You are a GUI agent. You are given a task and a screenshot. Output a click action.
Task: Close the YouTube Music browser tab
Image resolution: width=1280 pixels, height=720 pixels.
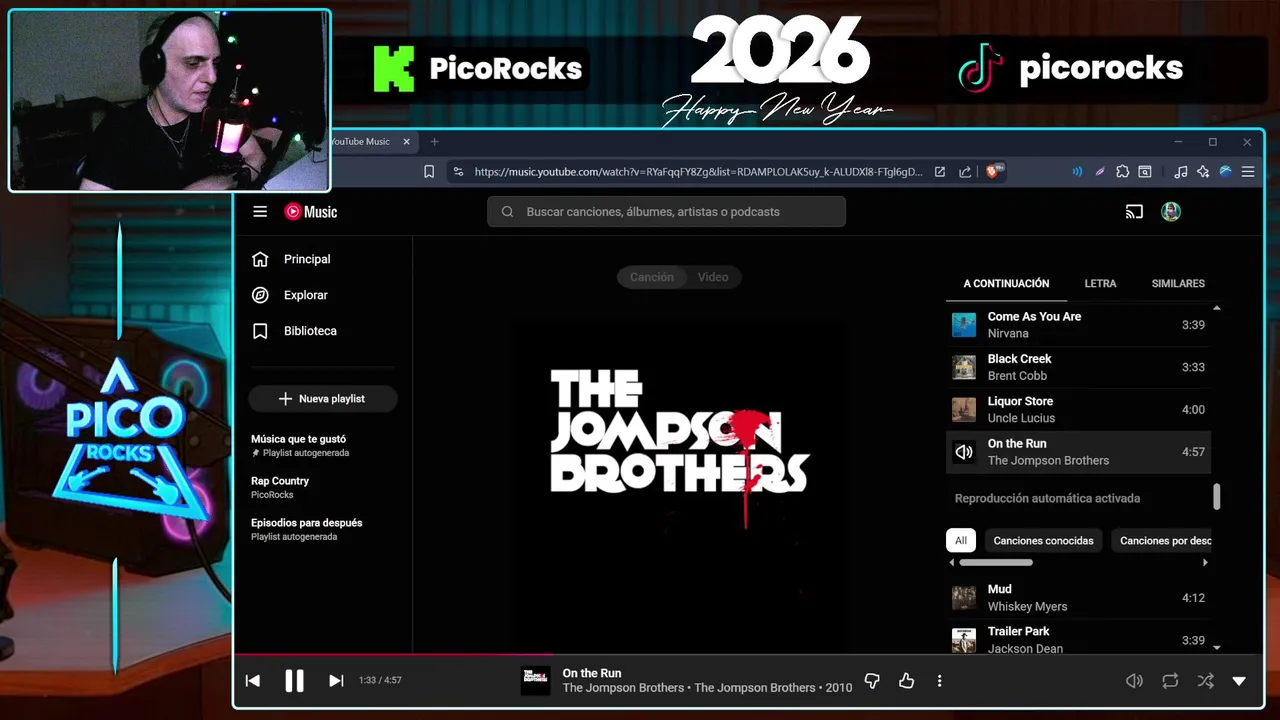[x=406, y=142]
